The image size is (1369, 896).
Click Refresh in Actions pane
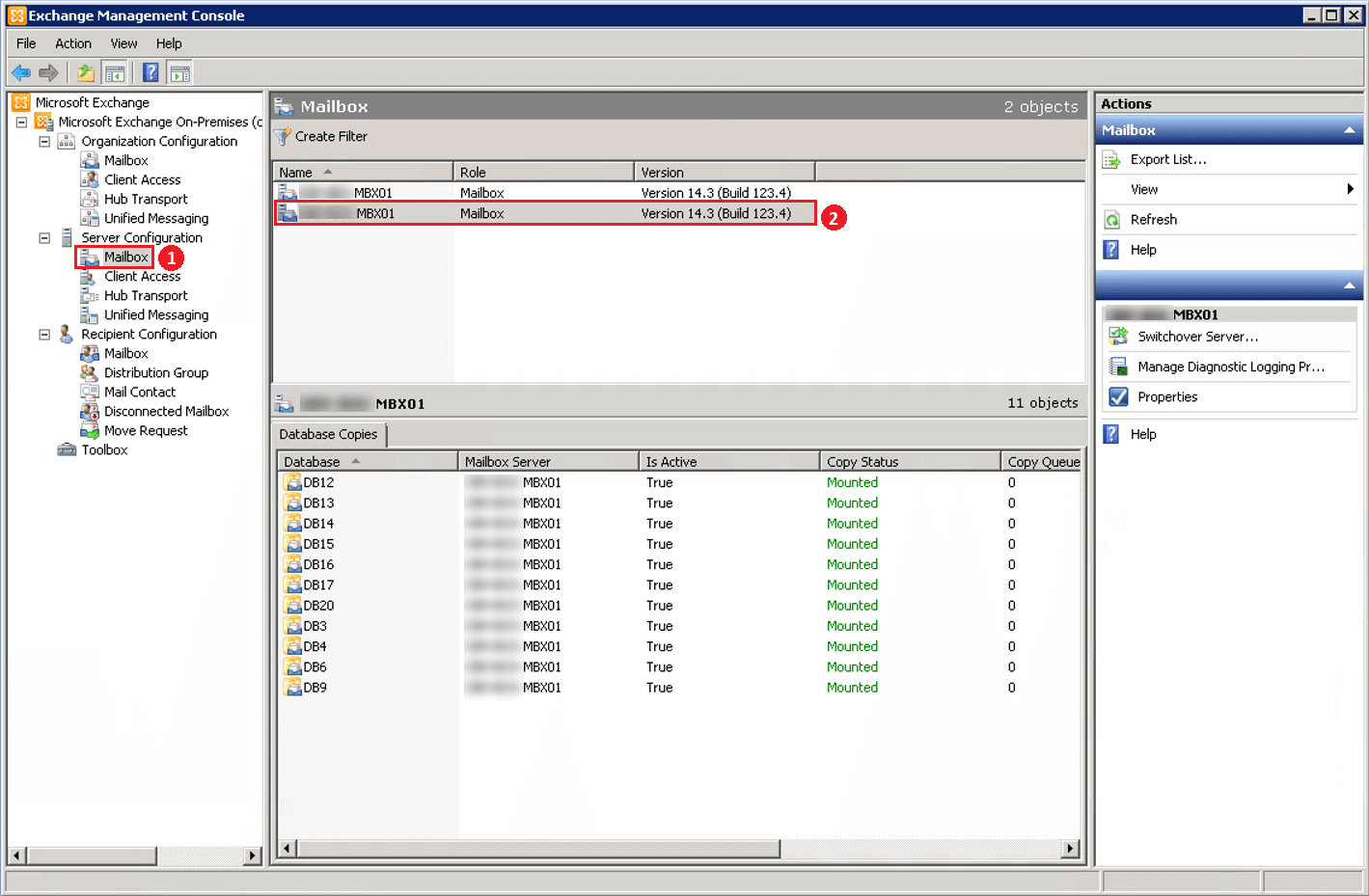tap(1154, 220)
